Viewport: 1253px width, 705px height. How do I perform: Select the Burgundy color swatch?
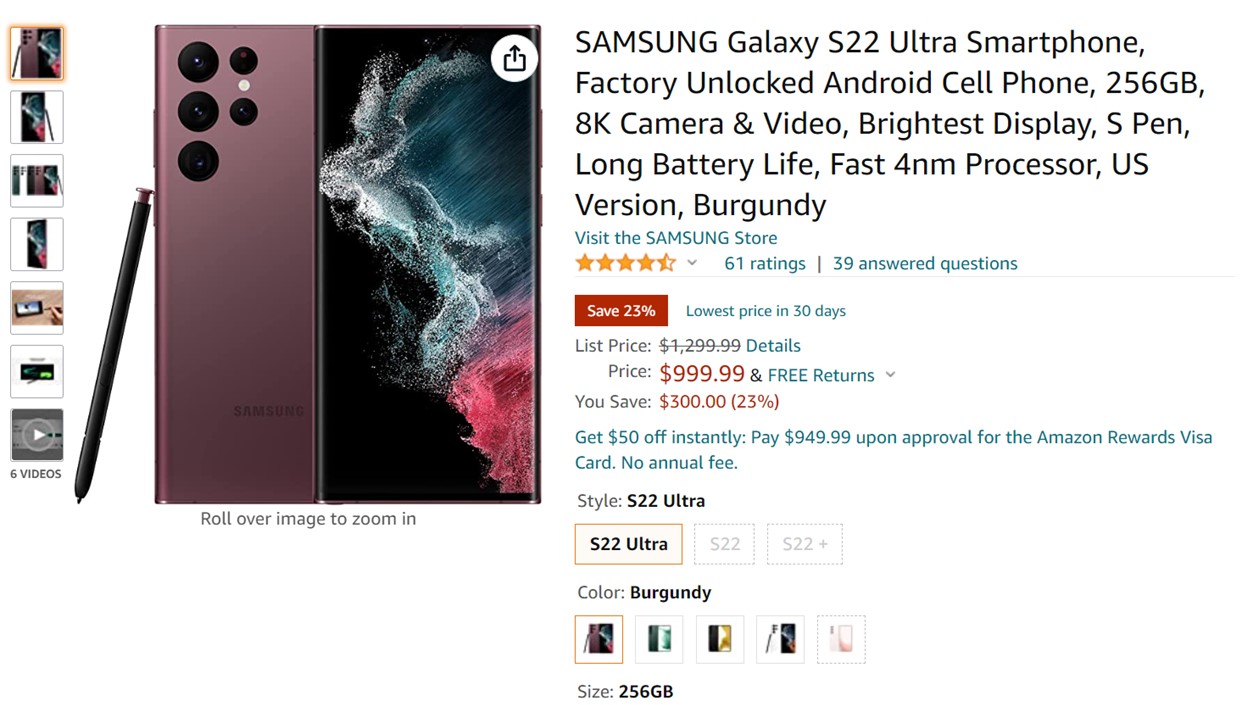[599, 639]
